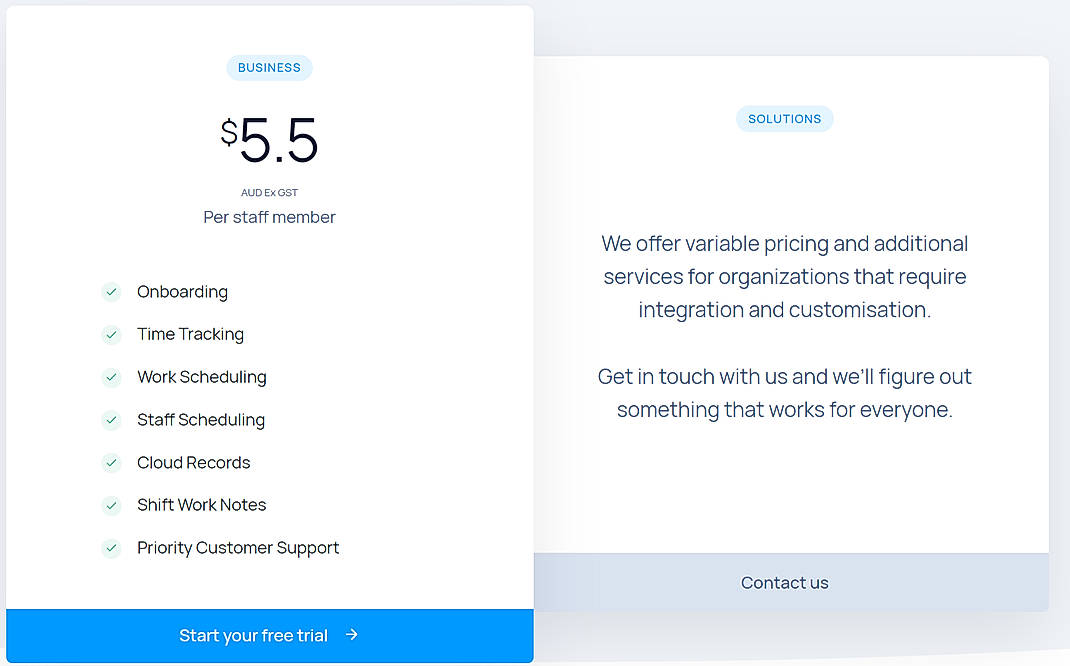Click the Contact us button
The width and height of the screenshot is (1070, 666).
click(x=784, y=582)
